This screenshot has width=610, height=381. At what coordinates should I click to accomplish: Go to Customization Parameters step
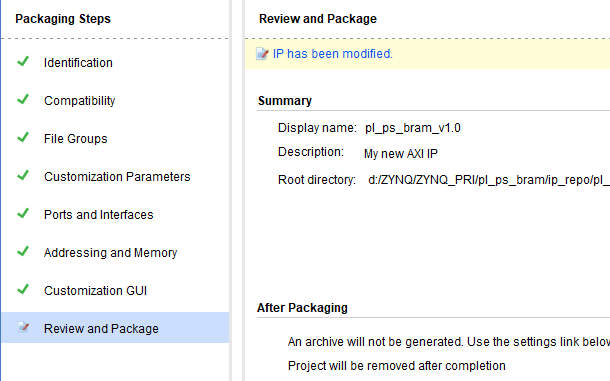coord(117,177)
